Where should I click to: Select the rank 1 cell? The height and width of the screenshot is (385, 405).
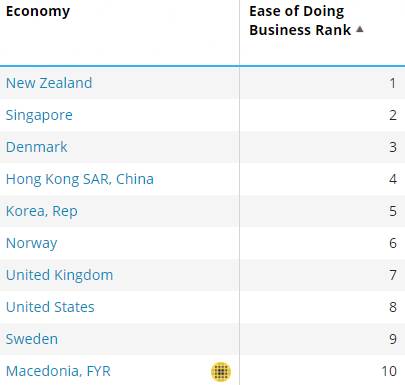pos(322,83)
